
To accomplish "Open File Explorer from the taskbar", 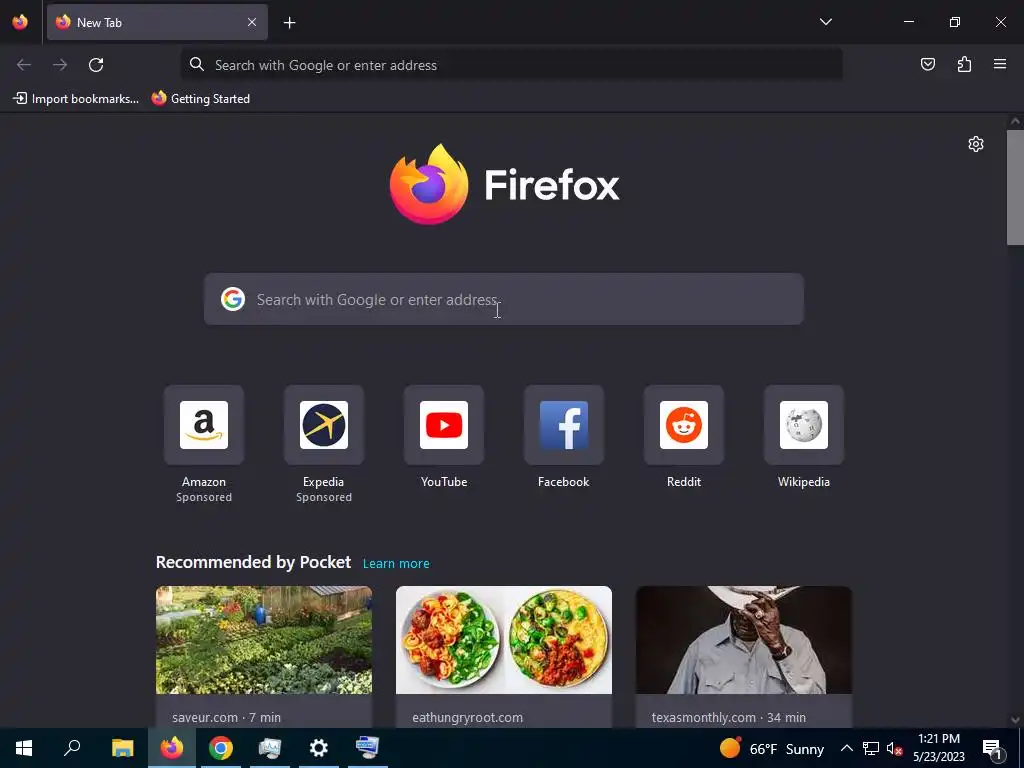I will pyautogui.click(x=122, y=748).
